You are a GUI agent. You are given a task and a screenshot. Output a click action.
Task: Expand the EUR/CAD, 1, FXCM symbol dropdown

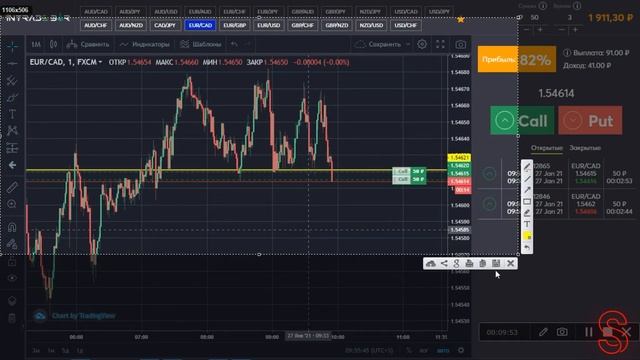point(66,62)
